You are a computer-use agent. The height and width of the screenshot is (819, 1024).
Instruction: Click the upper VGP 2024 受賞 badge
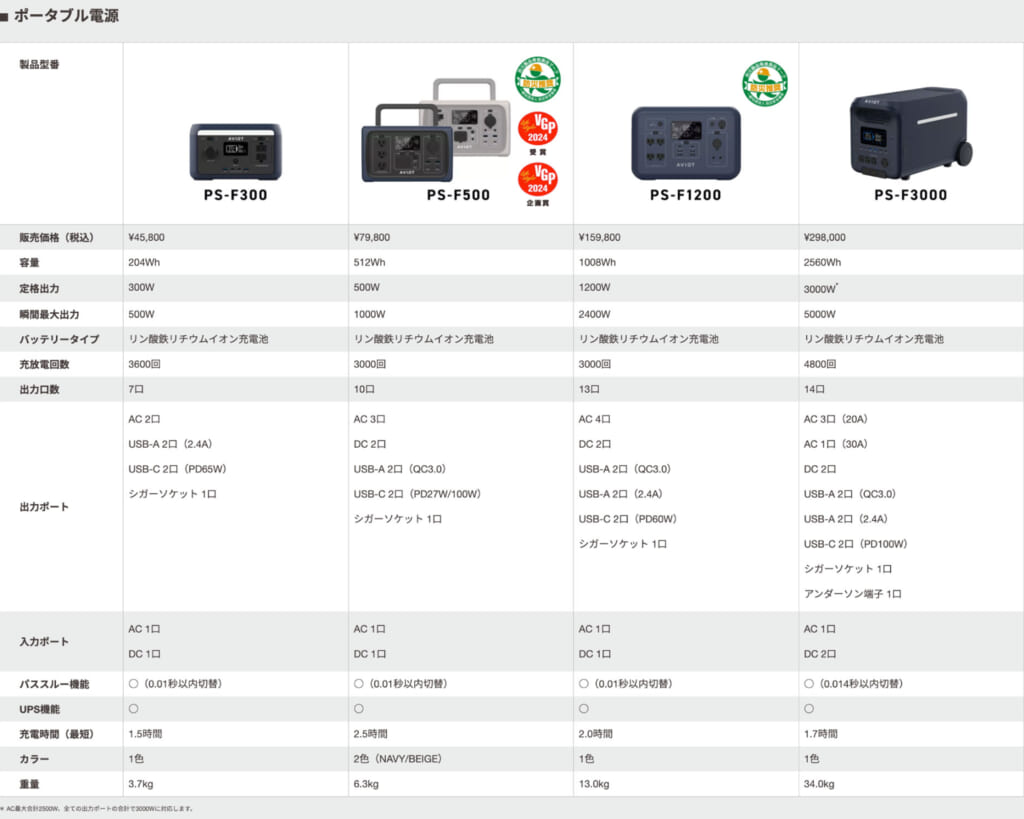537,133
